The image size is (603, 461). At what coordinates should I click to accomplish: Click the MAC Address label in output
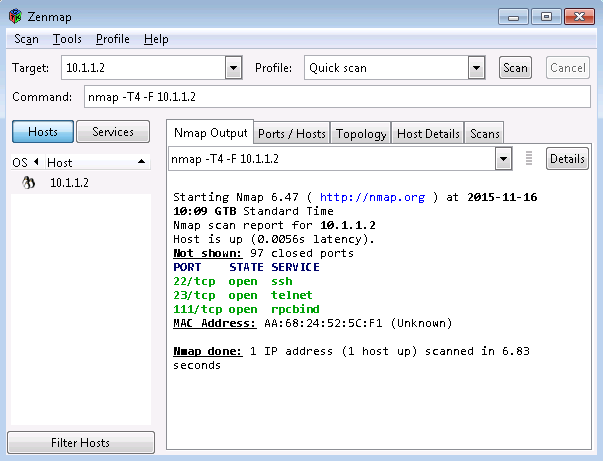click(x=214, y=323)
